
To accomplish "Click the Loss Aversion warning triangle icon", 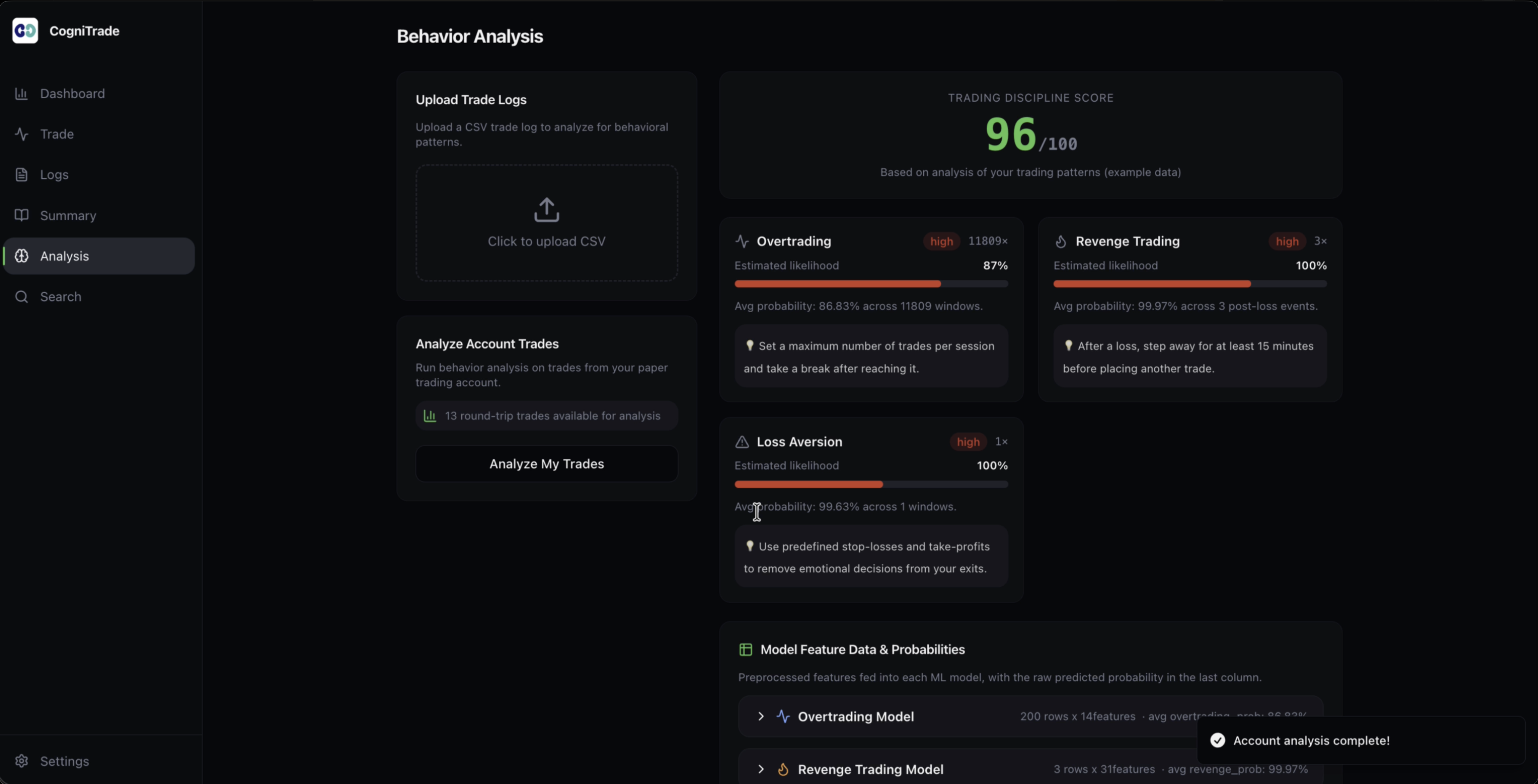I will 742,442.
